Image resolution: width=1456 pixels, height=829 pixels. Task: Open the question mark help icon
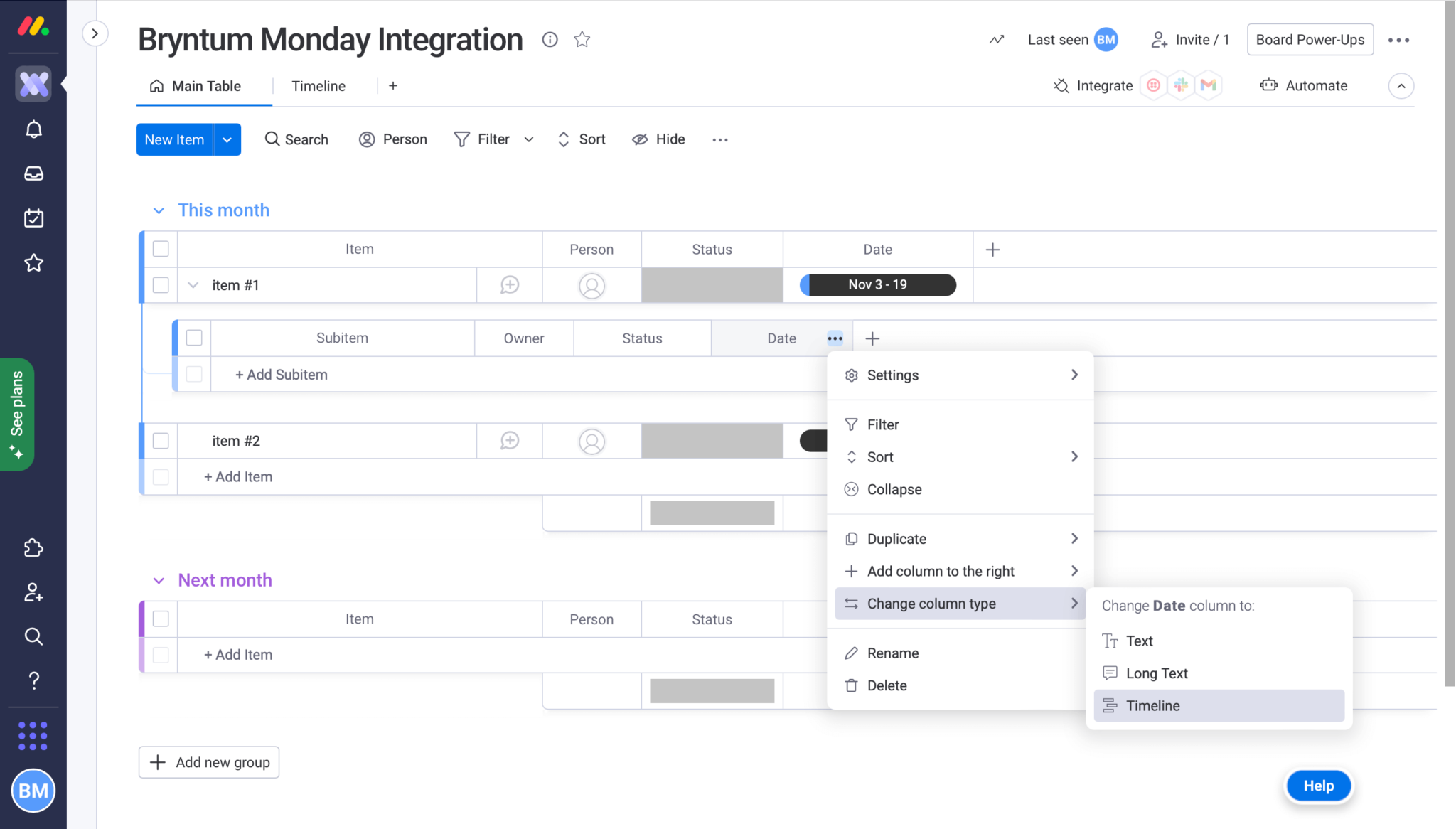coord(33,680)
